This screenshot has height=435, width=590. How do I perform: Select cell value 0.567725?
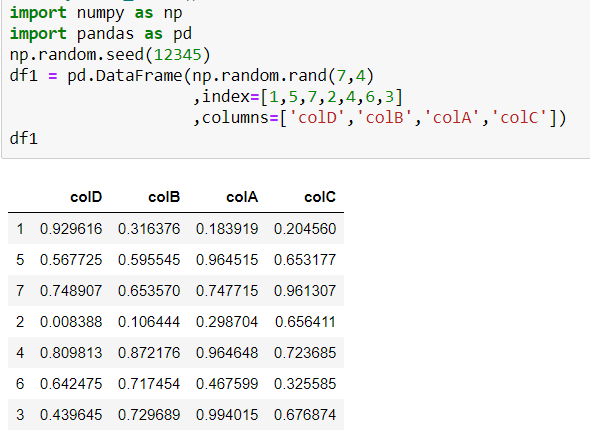[71, 260]
